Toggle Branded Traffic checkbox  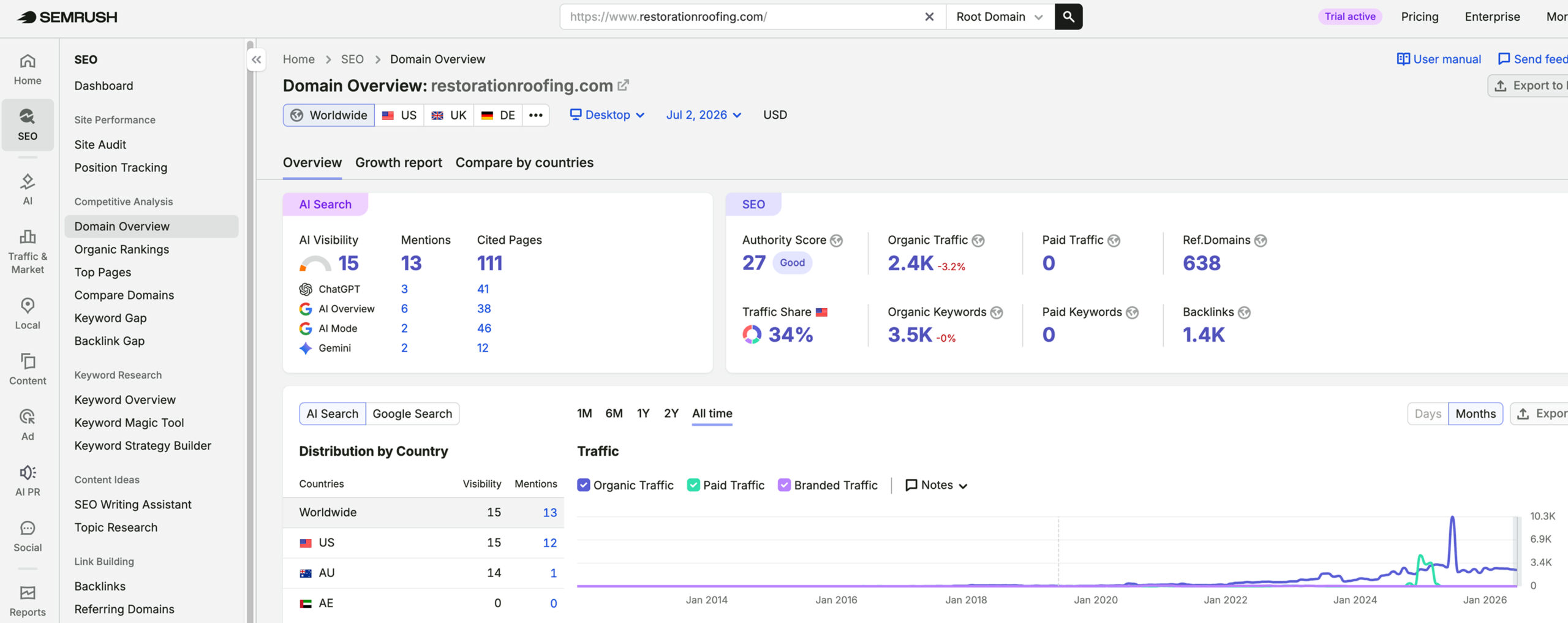pos(784,485)
